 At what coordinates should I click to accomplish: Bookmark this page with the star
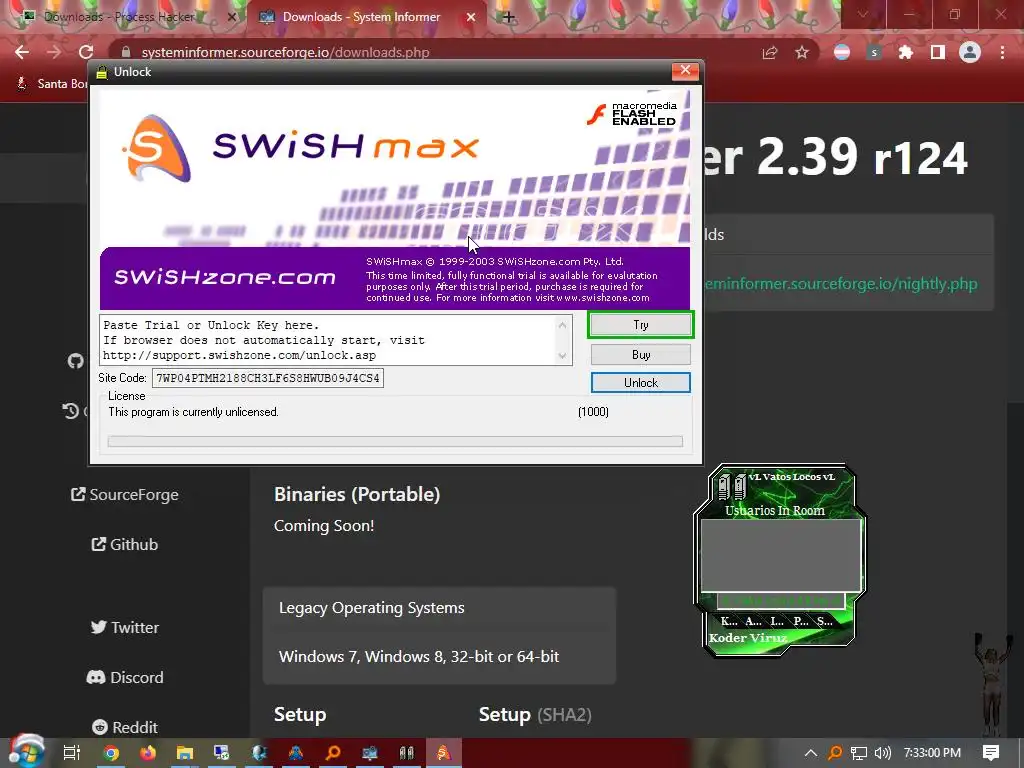[x=802, y=52]
